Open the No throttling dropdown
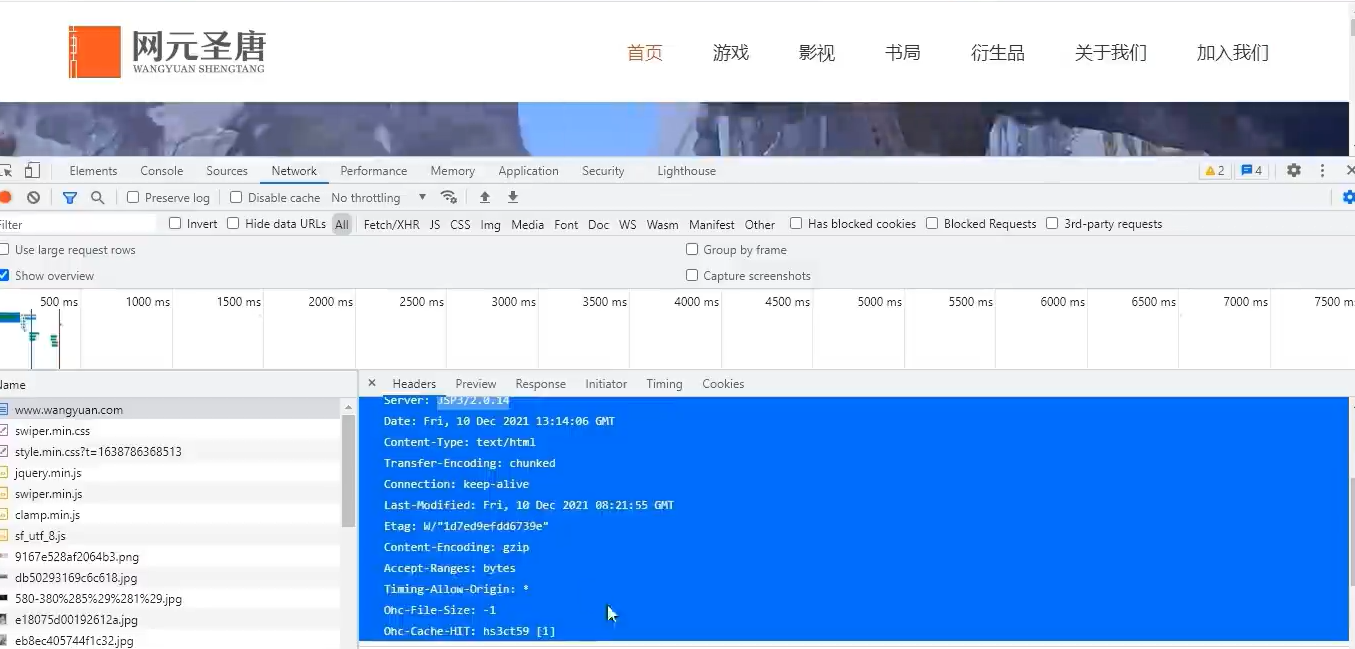1355x649 pixels. [x=378, y=198]
